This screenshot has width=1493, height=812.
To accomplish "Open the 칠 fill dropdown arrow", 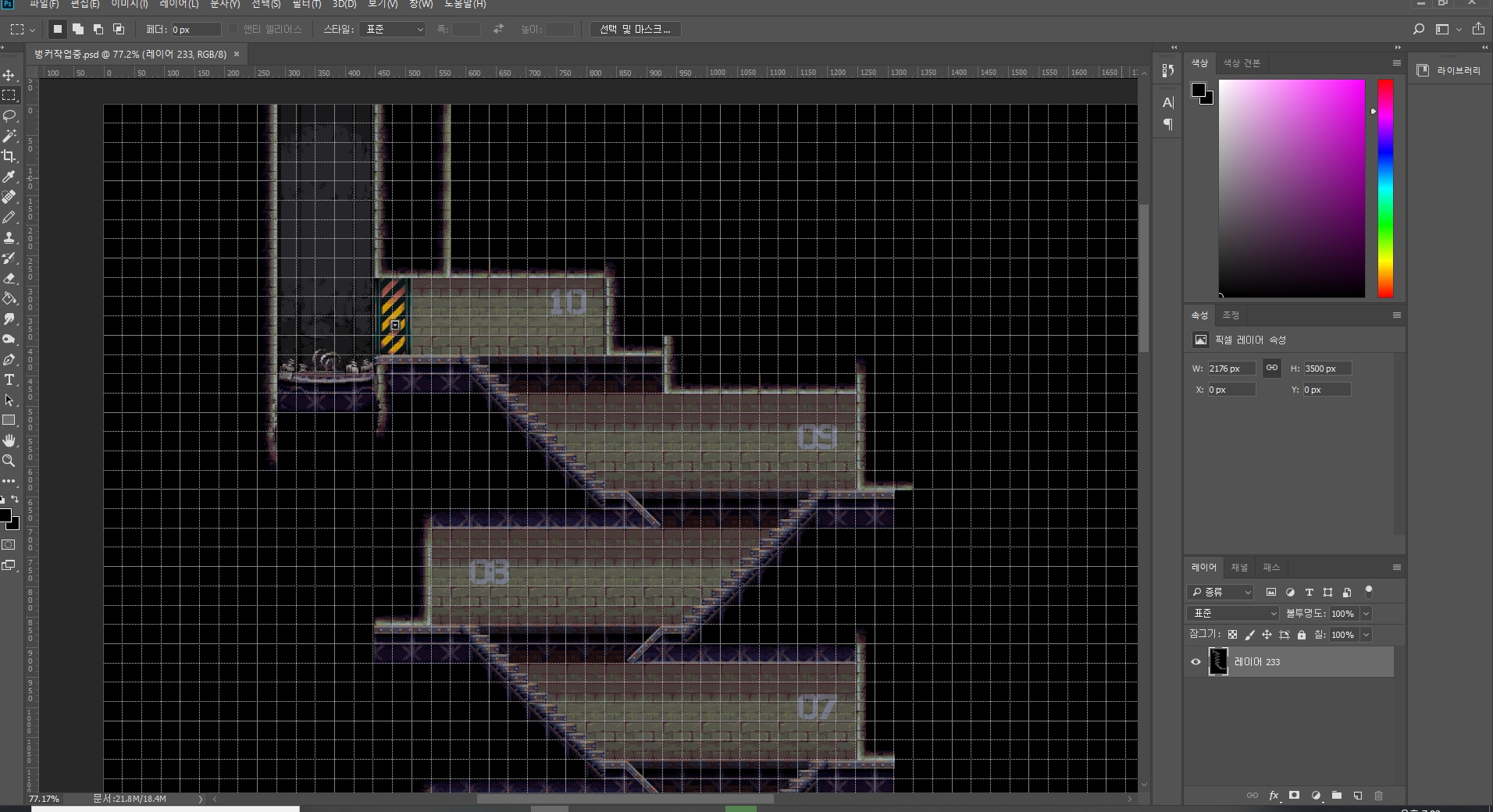I will 1366,635.
